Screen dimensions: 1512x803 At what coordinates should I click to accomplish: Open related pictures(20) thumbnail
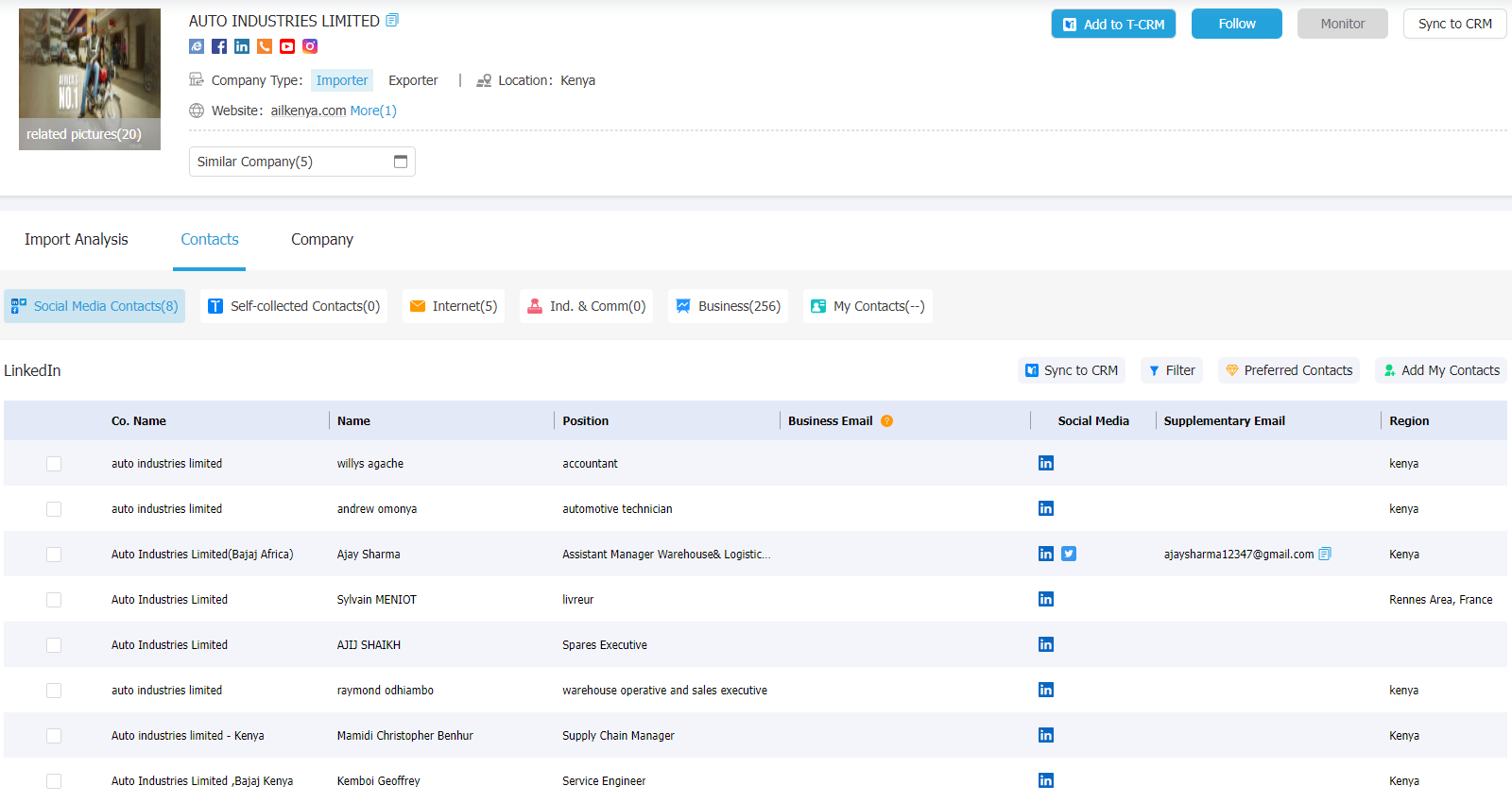[90, 79]
